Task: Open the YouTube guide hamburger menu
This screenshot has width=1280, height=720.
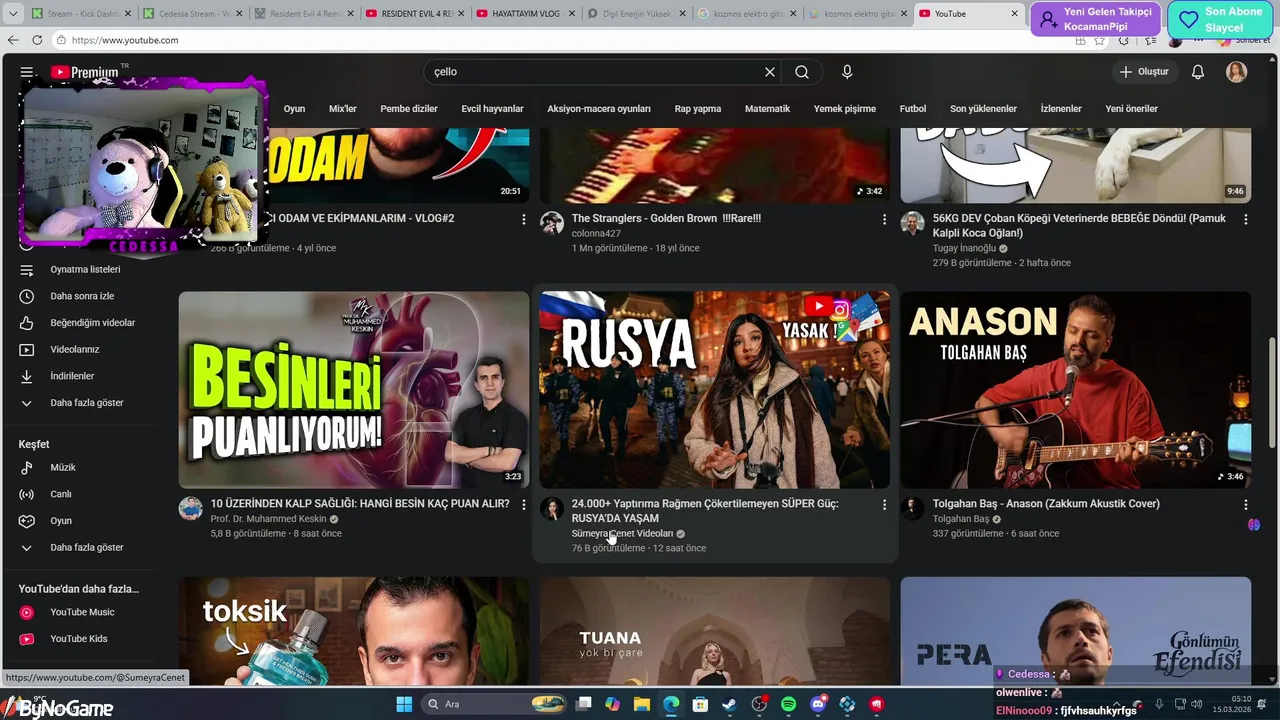Action: pyautogui.click(x=27, y=72)
